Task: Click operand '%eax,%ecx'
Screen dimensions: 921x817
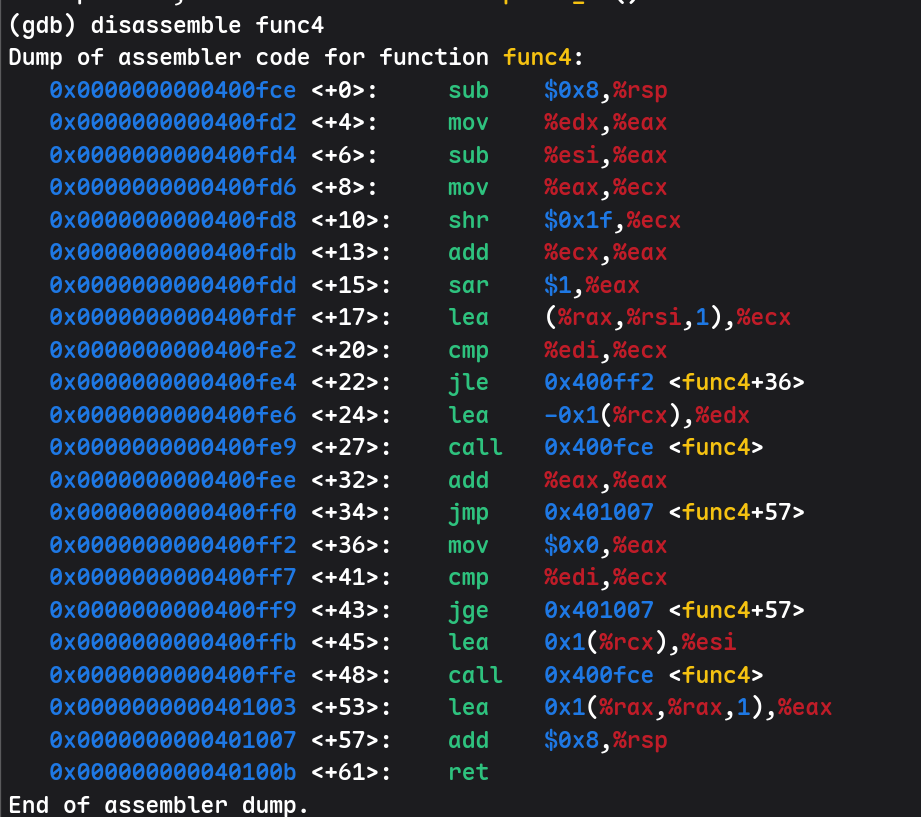Action: click(606, 188)
